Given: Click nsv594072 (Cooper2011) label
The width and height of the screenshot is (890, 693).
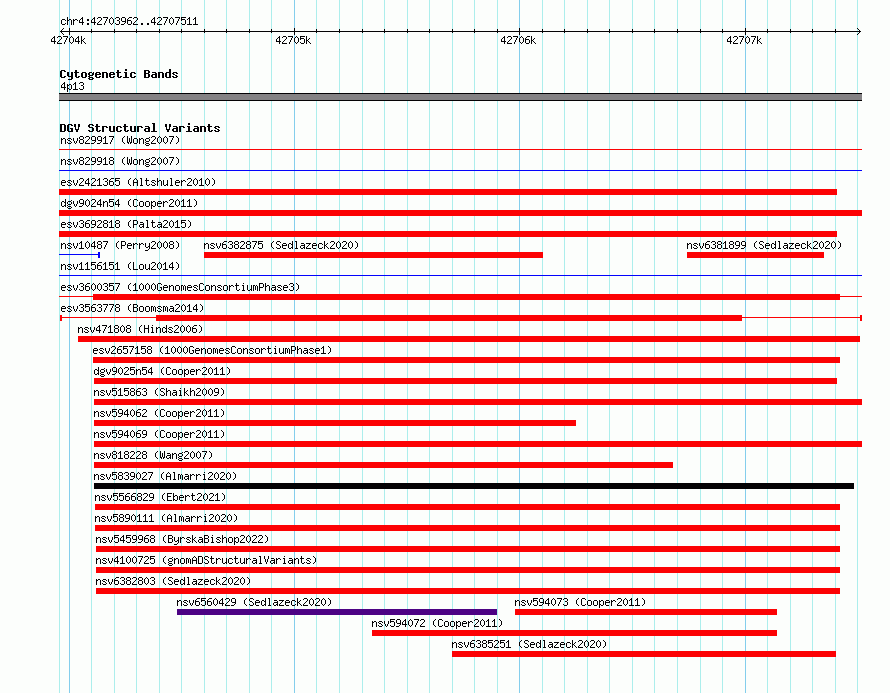Looking at the screenshot, I should [x=437, y=623].
